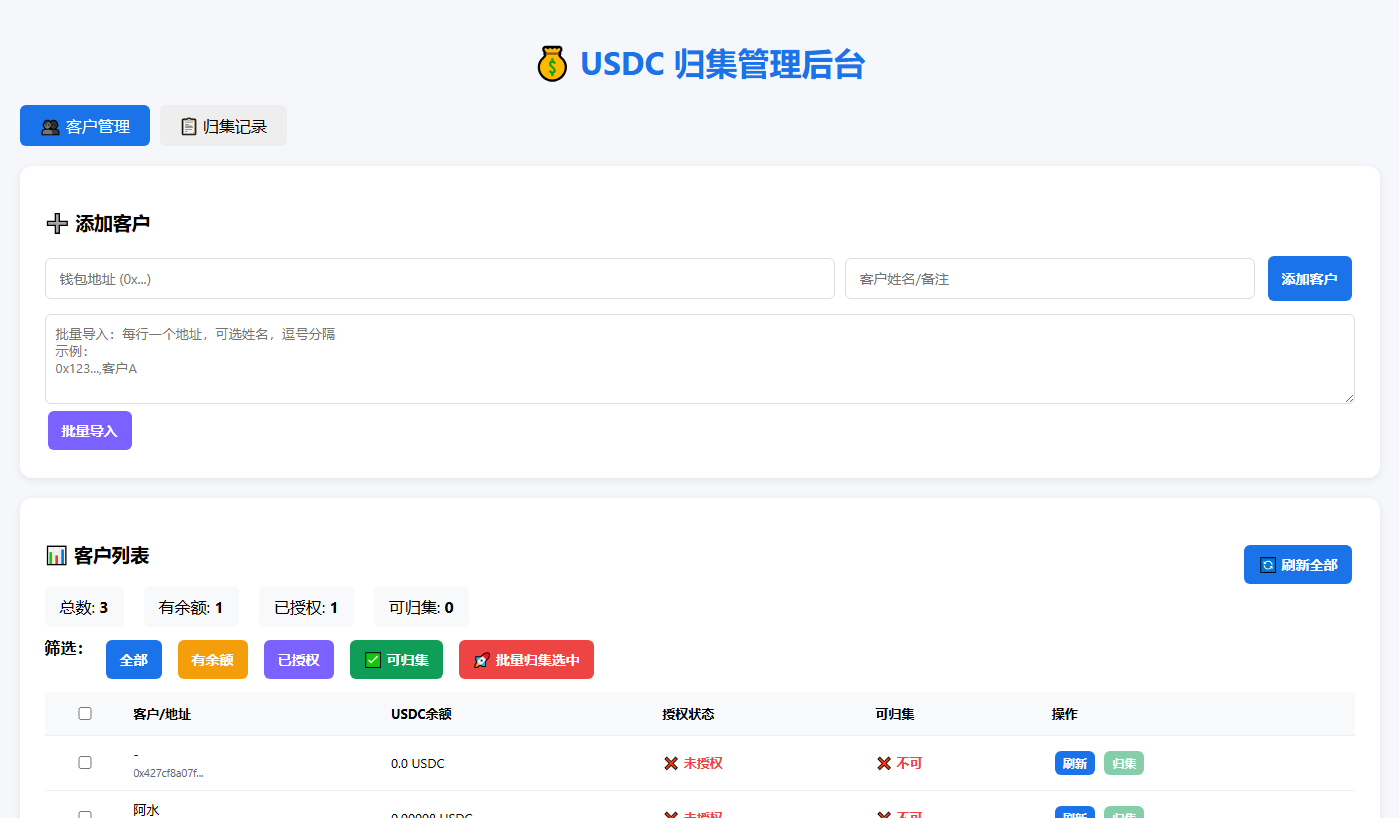Image resolution: width=1399 pixels, height=818 pixels.
Task: Click the 可归集: 0 statistic
Action: [421, 607]
